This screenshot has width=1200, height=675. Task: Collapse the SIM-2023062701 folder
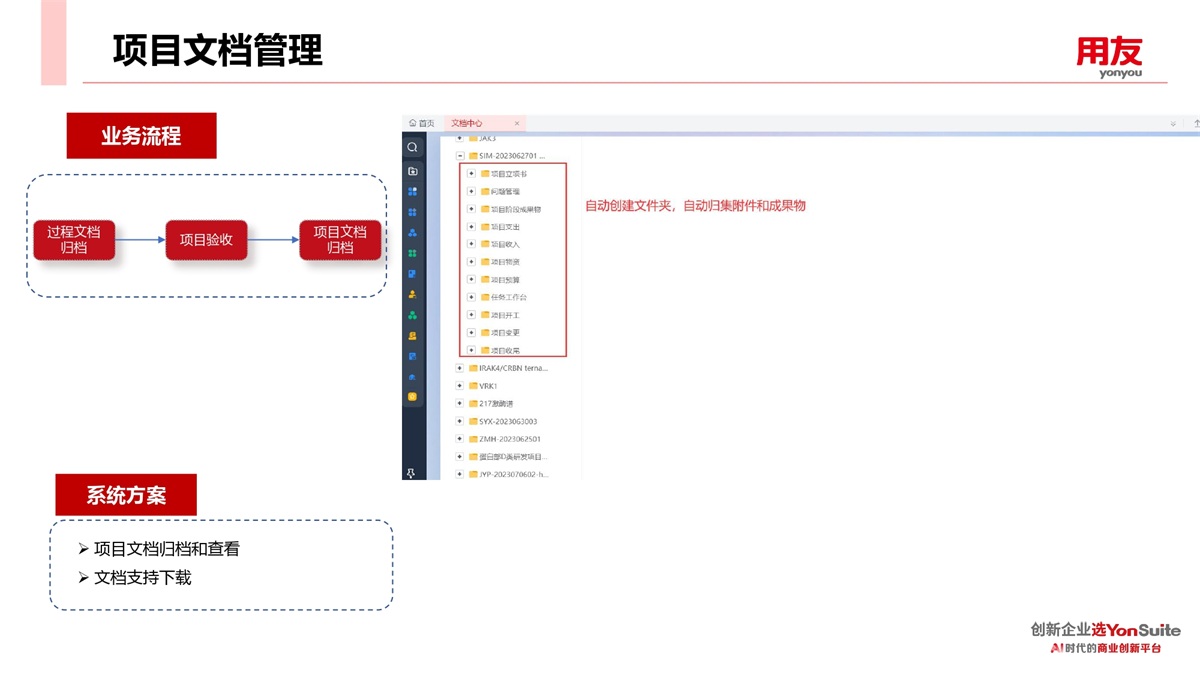pyautogui.click(x=460, y=156)
